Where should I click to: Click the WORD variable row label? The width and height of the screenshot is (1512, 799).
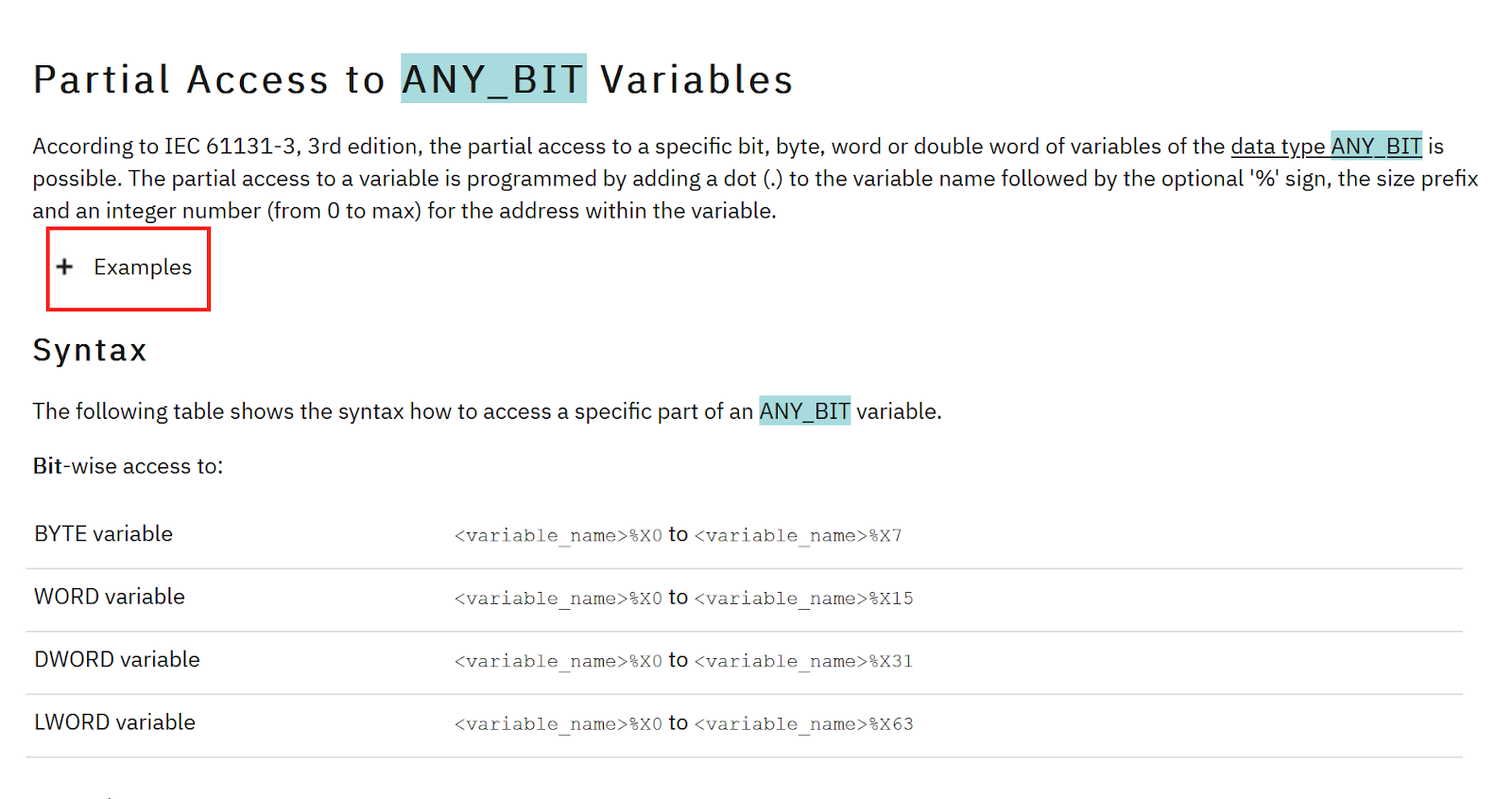point(110,597)
